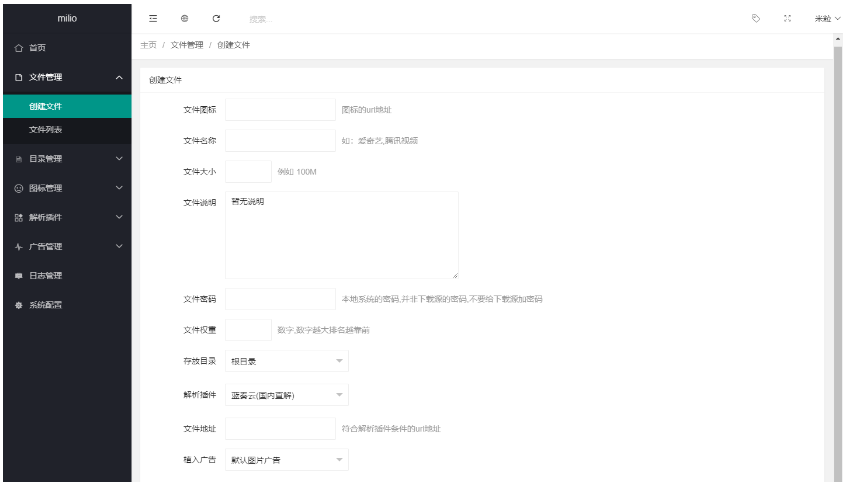Click the 文件密码 input field
The image size is (845, 482).
280,299
